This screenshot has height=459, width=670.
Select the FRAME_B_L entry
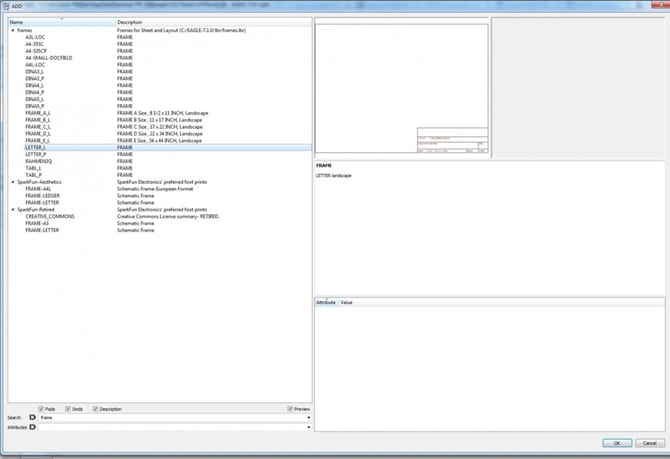pyautogui.click(x=38, y=120)
